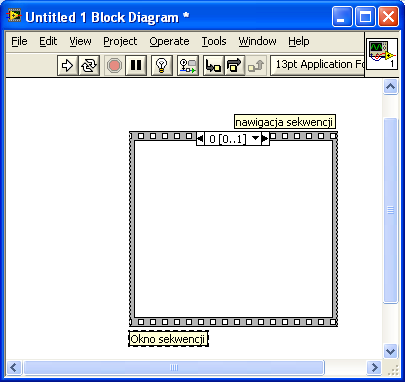405x382 pixels.
Task: Click Run Continuously button
Action: coord(89,65)
